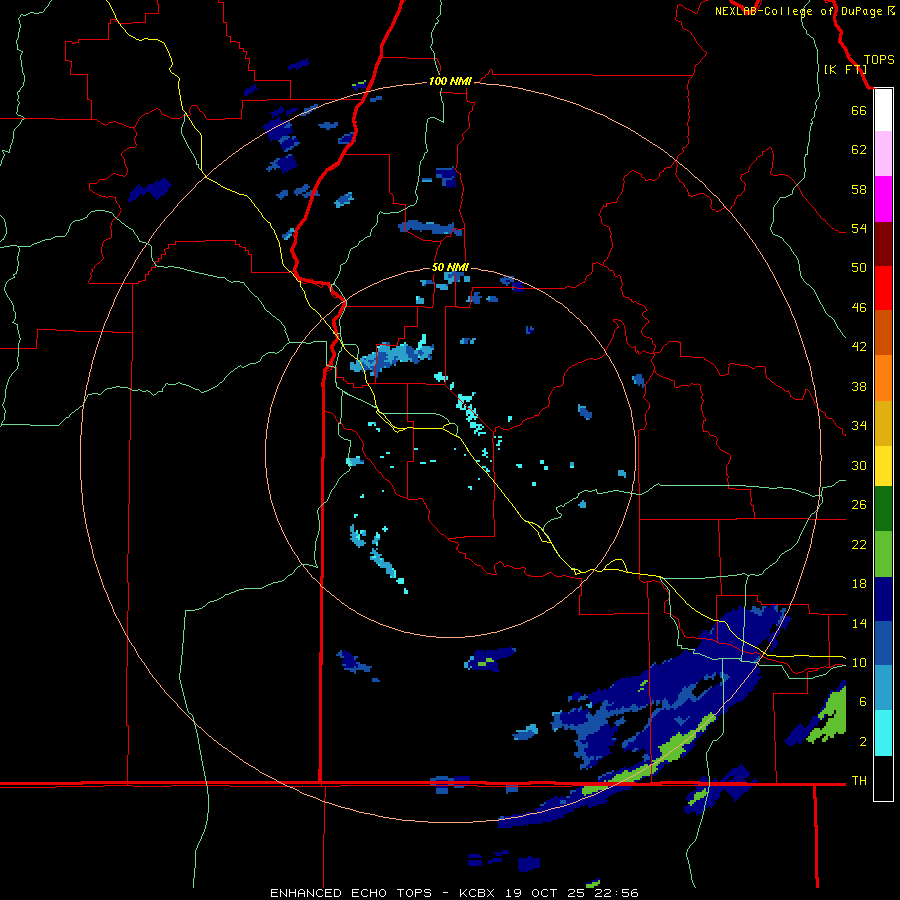The image size is (900, 900).
Task: Click the TH threshold label on legend
Action: pyautogui.click(x=859, y=781)
